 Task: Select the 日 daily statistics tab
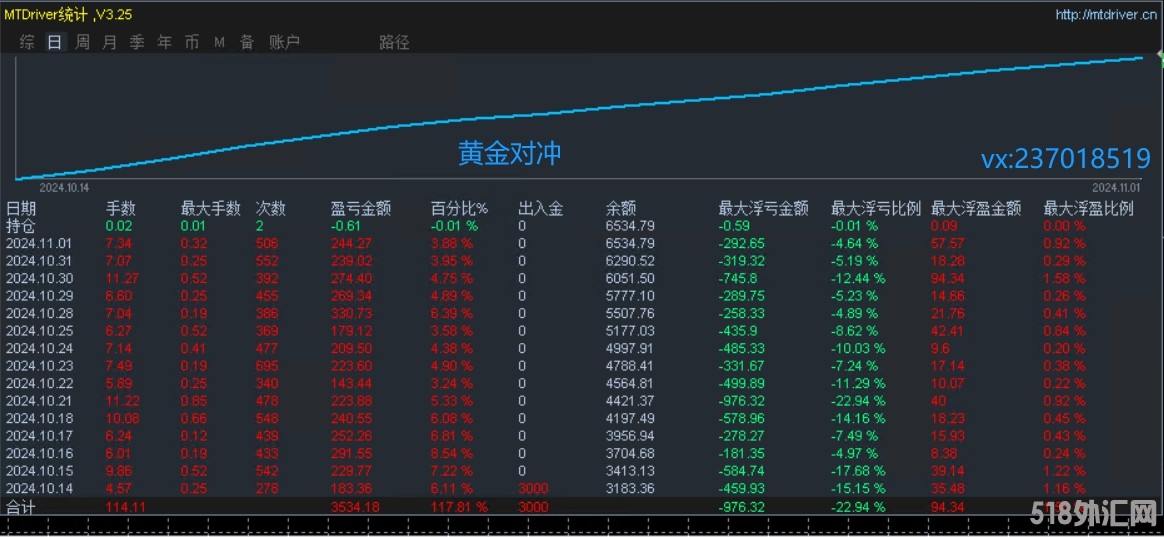pos(54,42)
